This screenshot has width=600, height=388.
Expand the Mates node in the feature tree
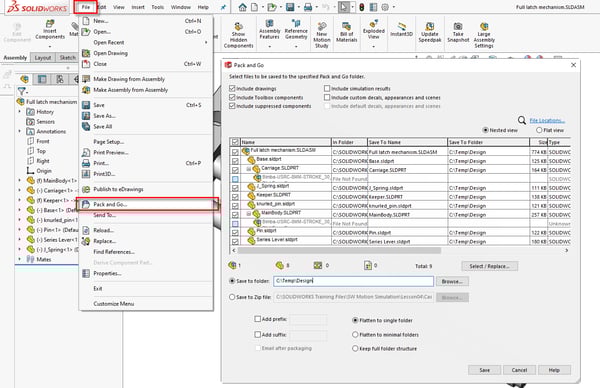[20, 259]
